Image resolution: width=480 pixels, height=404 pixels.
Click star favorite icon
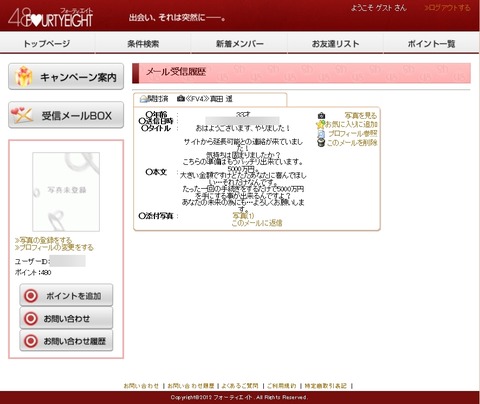click(x=320, y=125)
